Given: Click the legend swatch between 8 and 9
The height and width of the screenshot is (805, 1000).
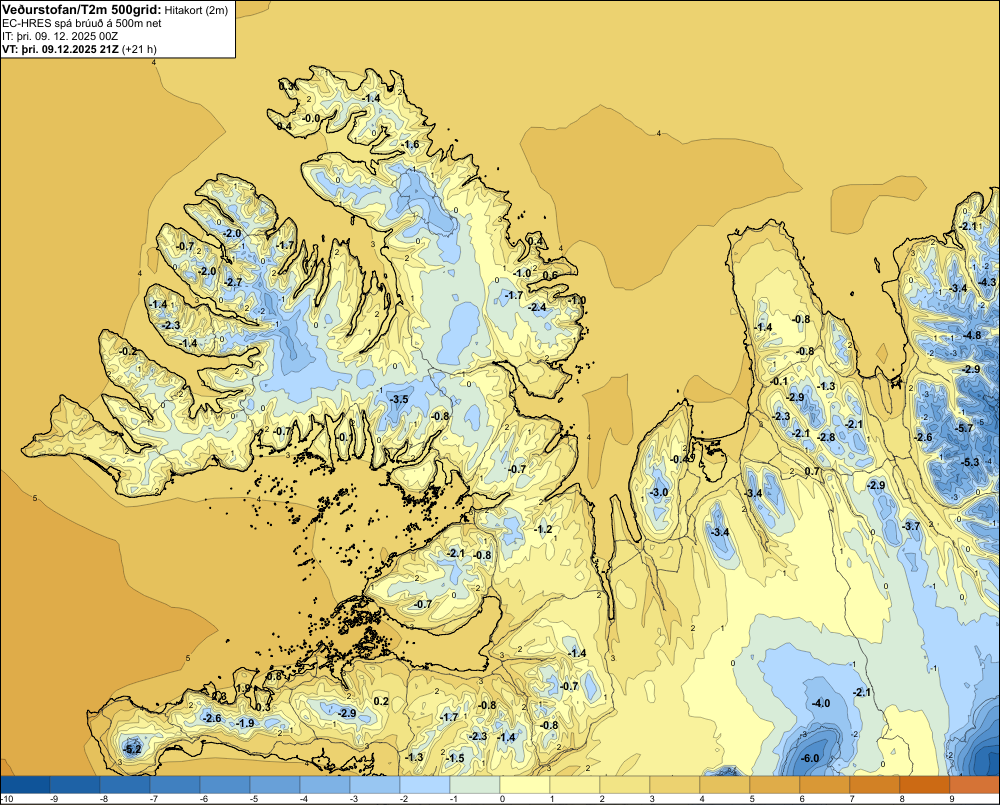Looking at the screenshot, I should pyautogui.click(x=925, y=785).
